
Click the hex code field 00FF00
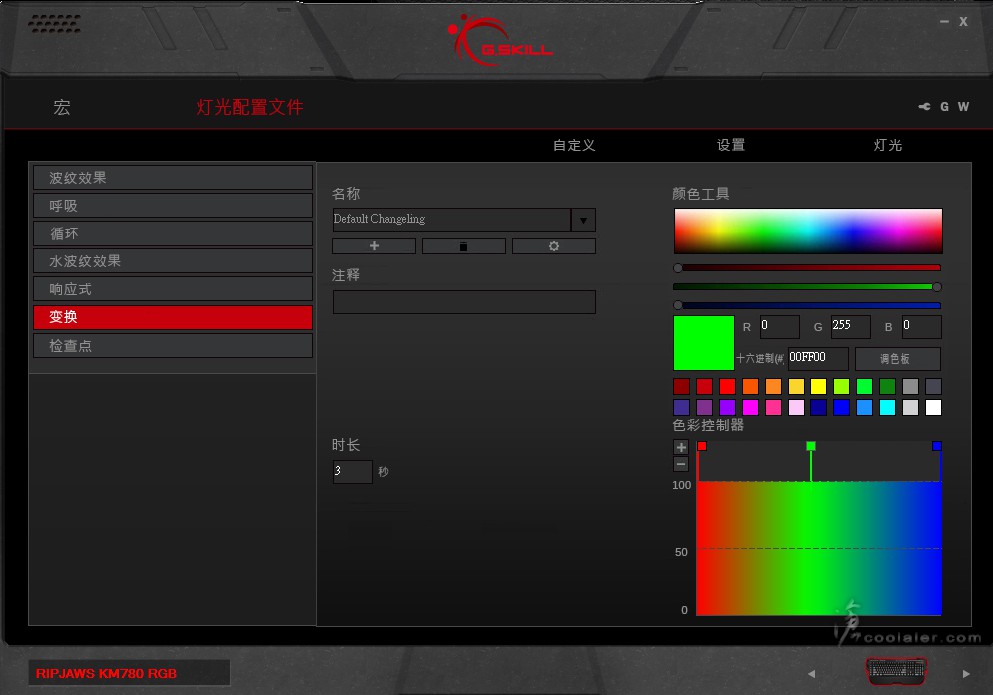[x=818, y=359]
